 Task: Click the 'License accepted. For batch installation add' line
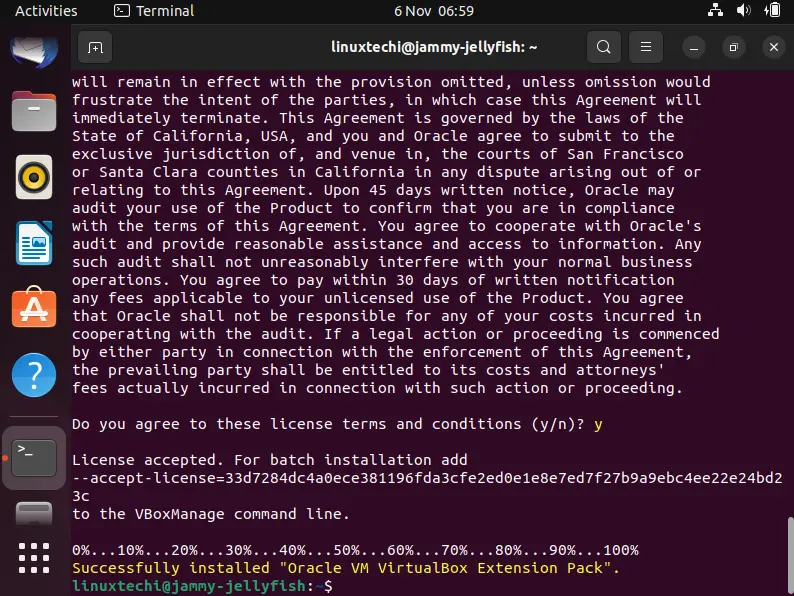coord(269,460)
